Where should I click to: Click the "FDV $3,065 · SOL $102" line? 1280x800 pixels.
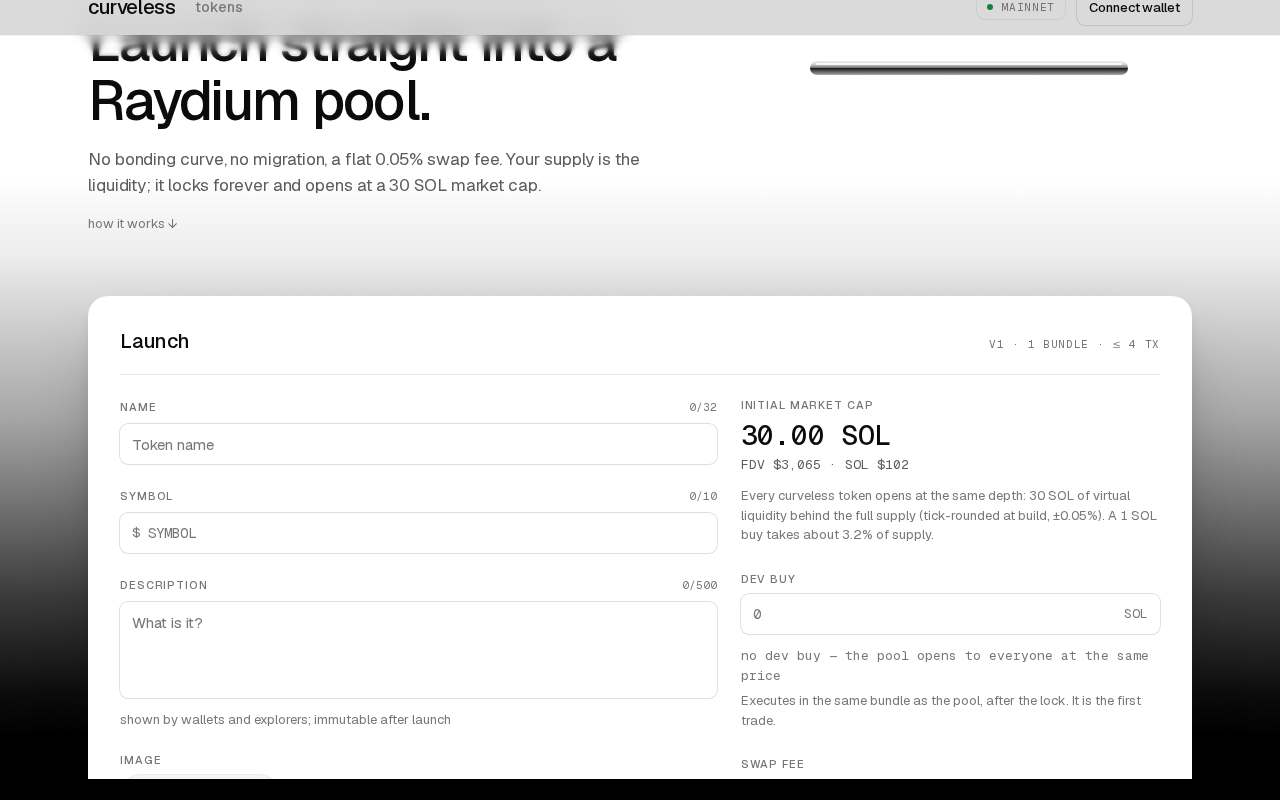click(x=825, y=465)
